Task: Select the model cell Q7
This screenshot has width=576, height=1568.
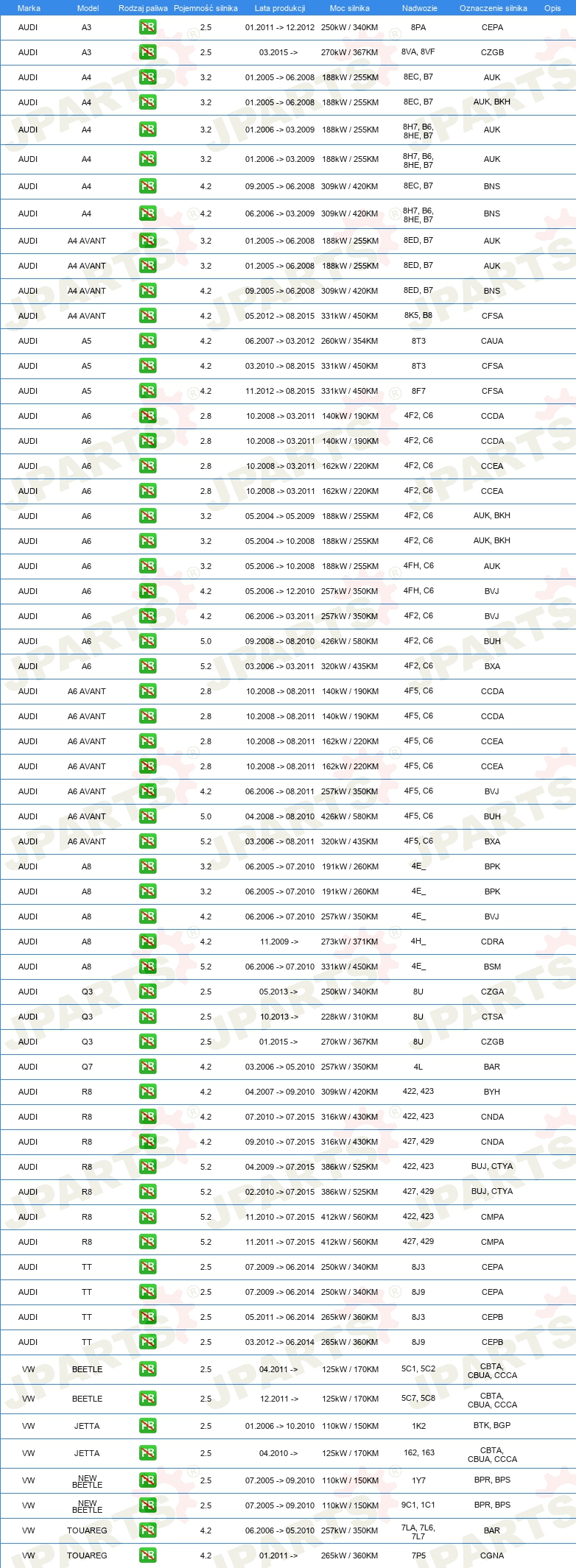Action: (87, 1067)
